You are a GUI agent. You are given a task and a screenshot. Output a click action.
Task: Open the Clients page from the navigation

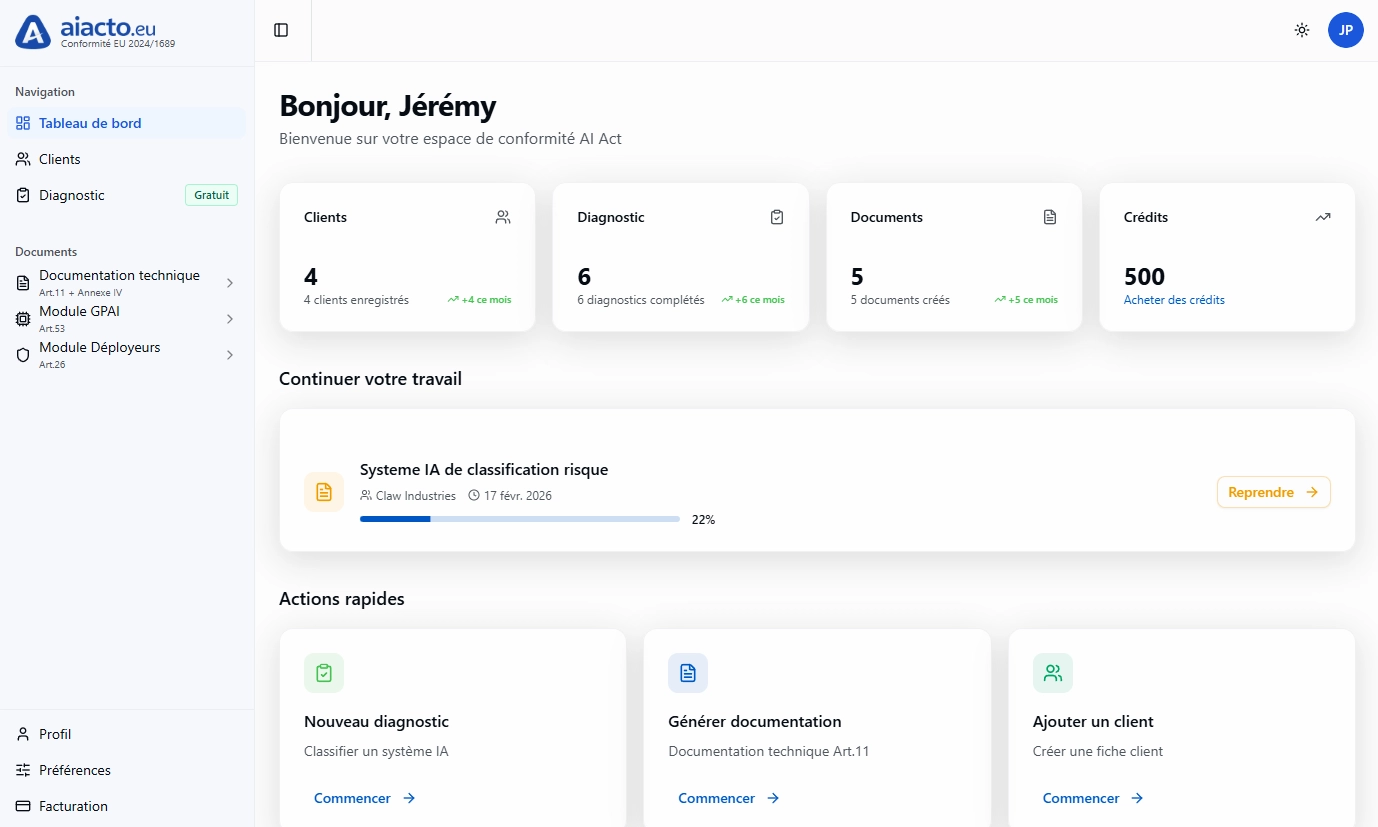[x=60, y=159]
